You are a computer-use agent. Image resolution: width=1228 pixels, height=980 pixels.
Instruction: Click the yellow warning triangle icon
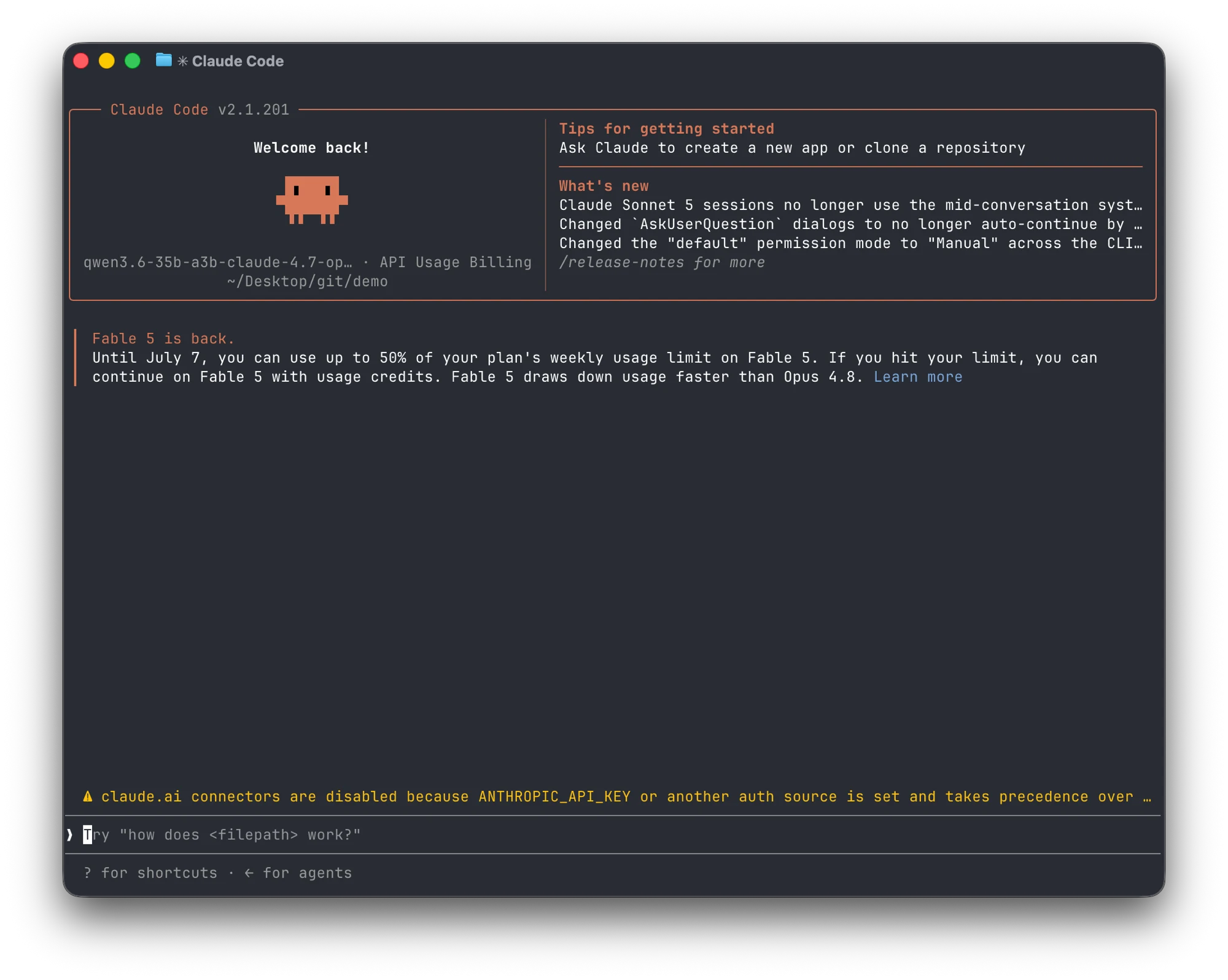point(88,796)
